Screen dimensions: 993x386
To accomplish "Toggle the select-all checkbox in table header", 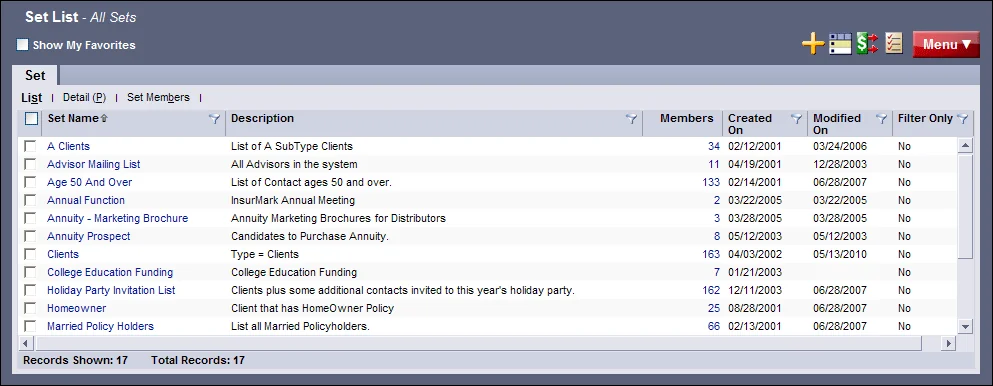I will point(31,118).
